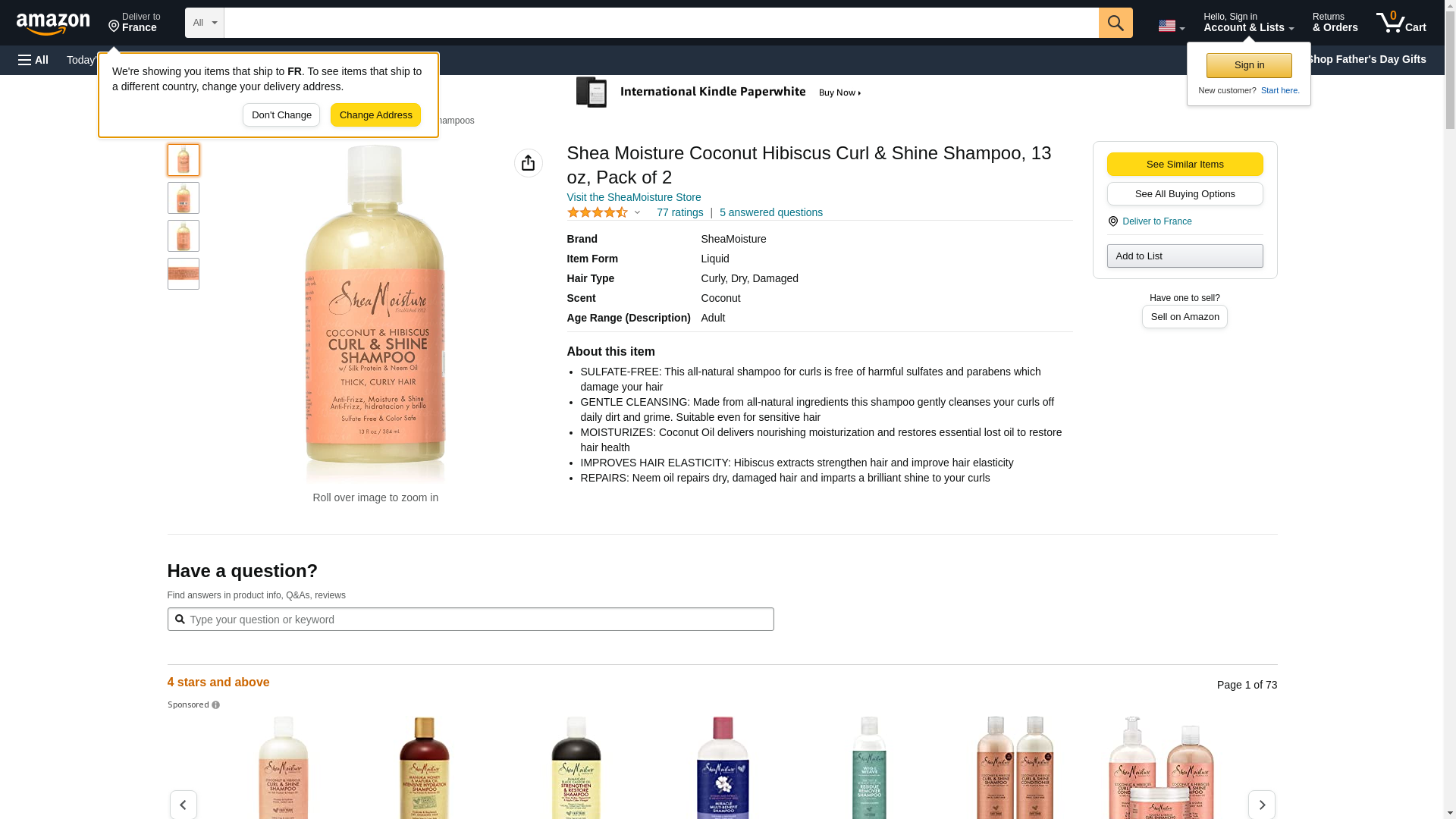Open the shopping cart
Viewport: 1456px width, 819px height.
pos(1401,23)
